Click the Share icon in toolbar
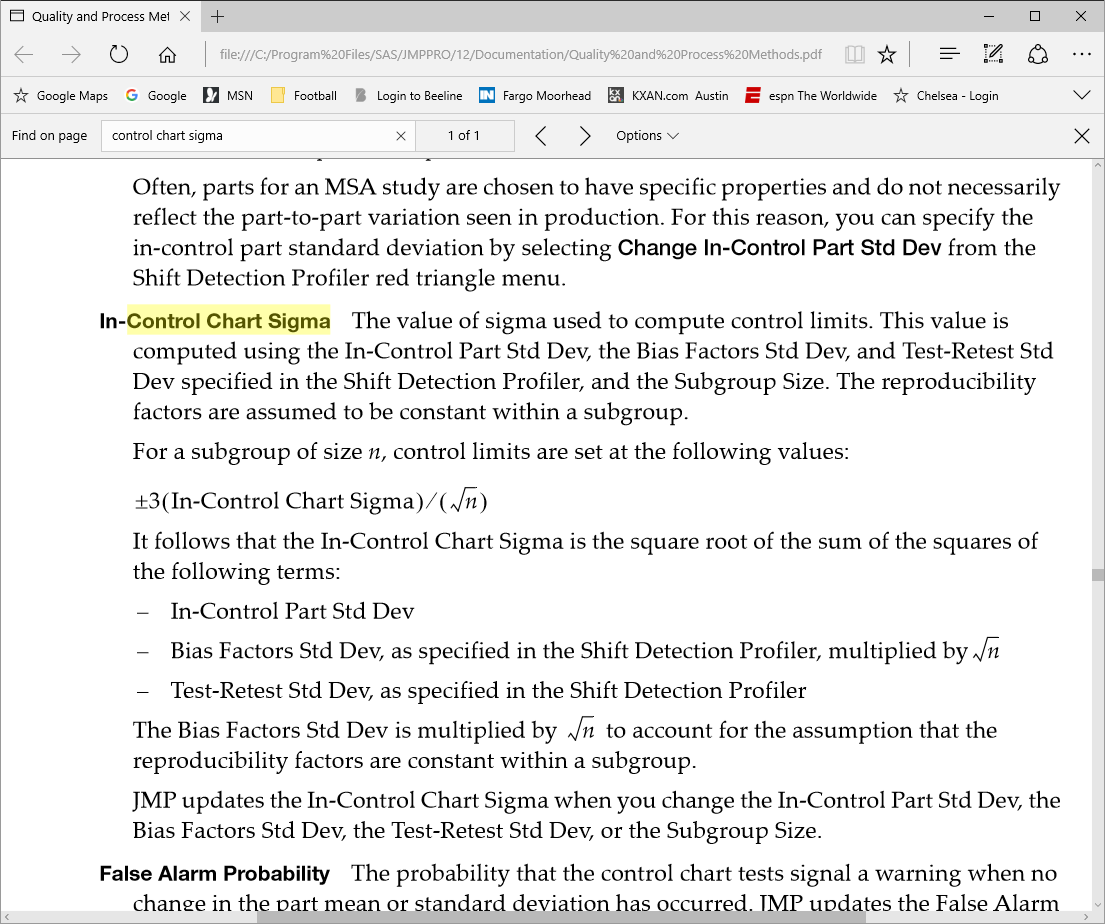 point(1038,55)
